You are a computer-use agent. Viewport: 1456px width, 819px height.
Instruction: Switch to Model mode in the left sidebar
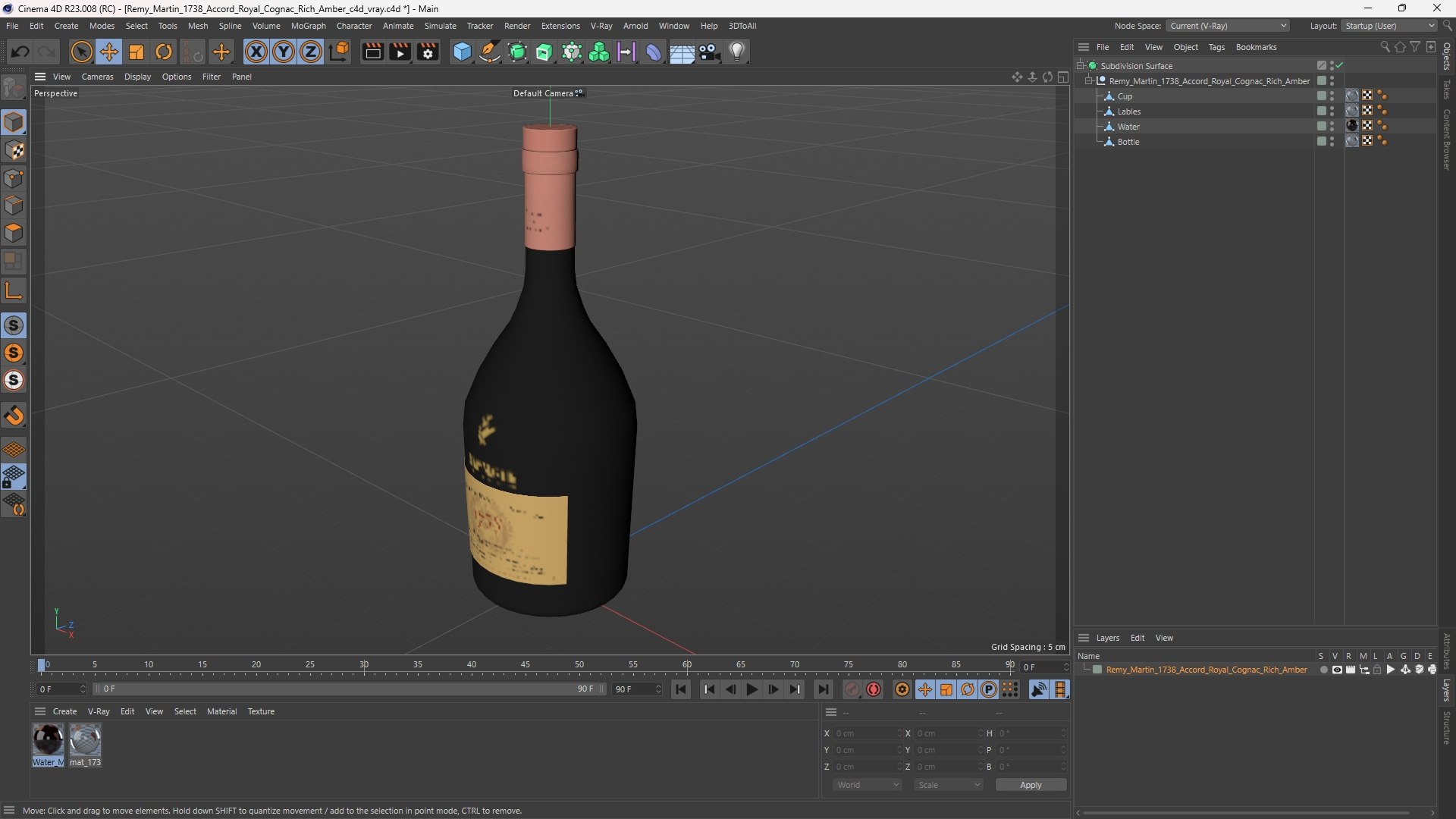point(14,122)
